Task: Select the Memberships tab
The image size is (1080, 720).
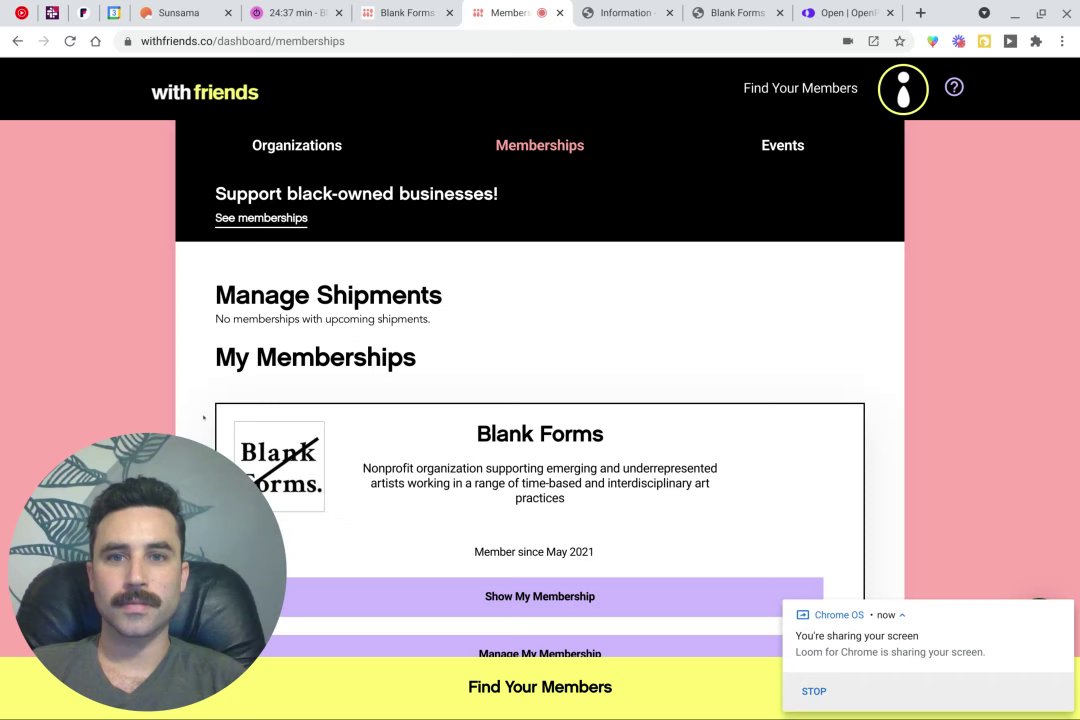Action: pyautogui.click(x=540, y=145)
